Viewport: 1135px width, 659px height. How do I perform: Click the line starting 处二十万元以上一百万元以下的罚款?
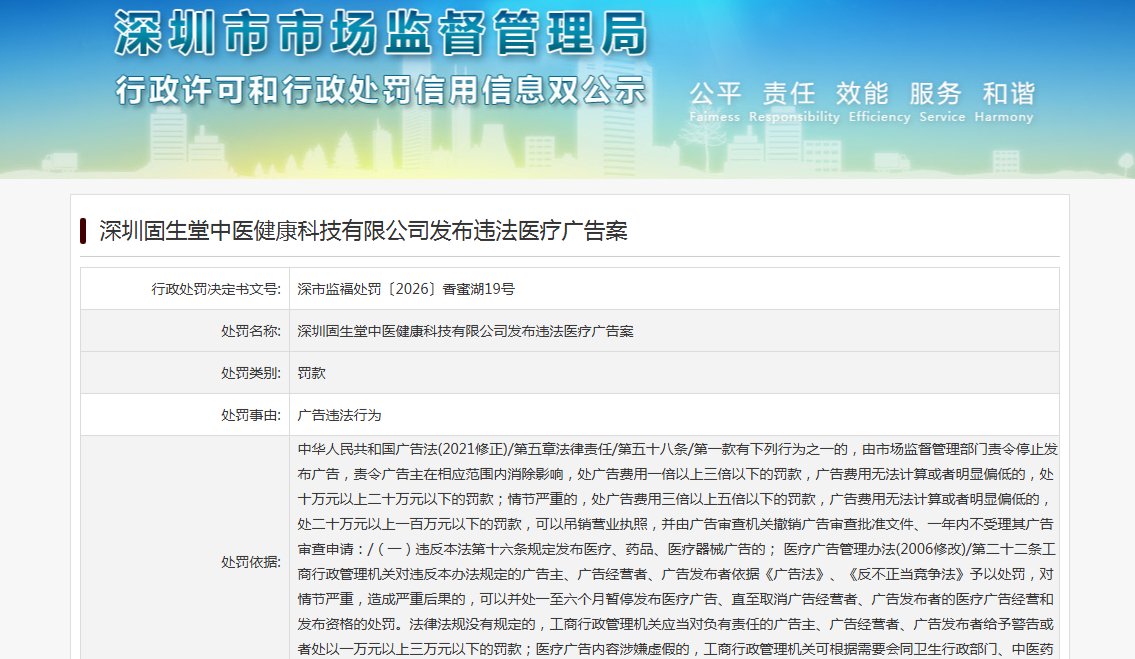(x=675, y=524)
